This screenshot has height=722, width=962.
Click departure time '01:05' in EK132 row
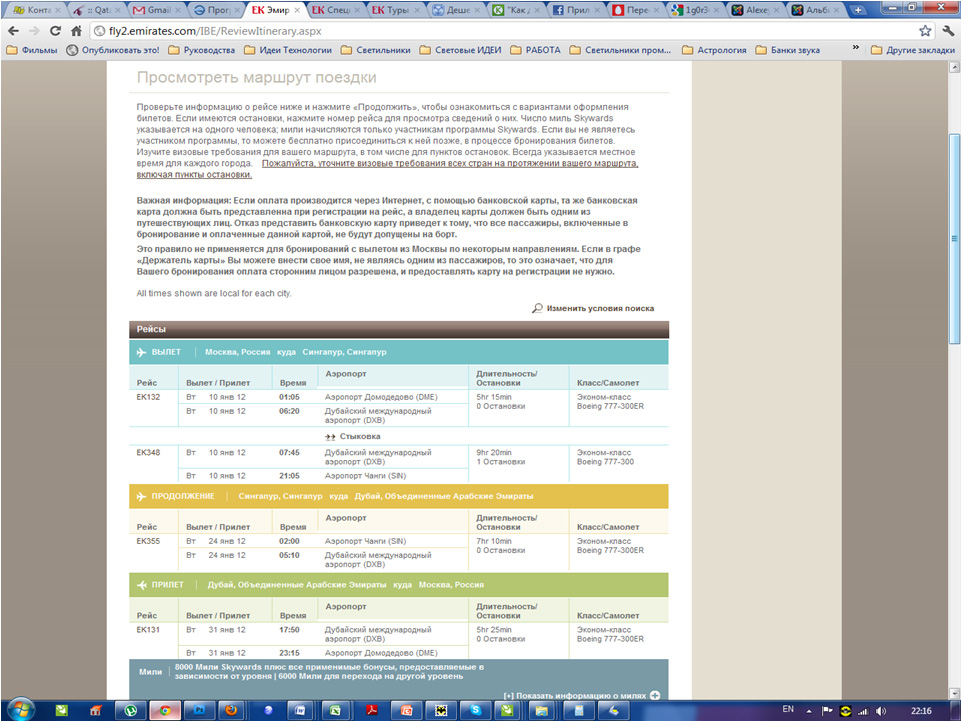tap(290, 397)
